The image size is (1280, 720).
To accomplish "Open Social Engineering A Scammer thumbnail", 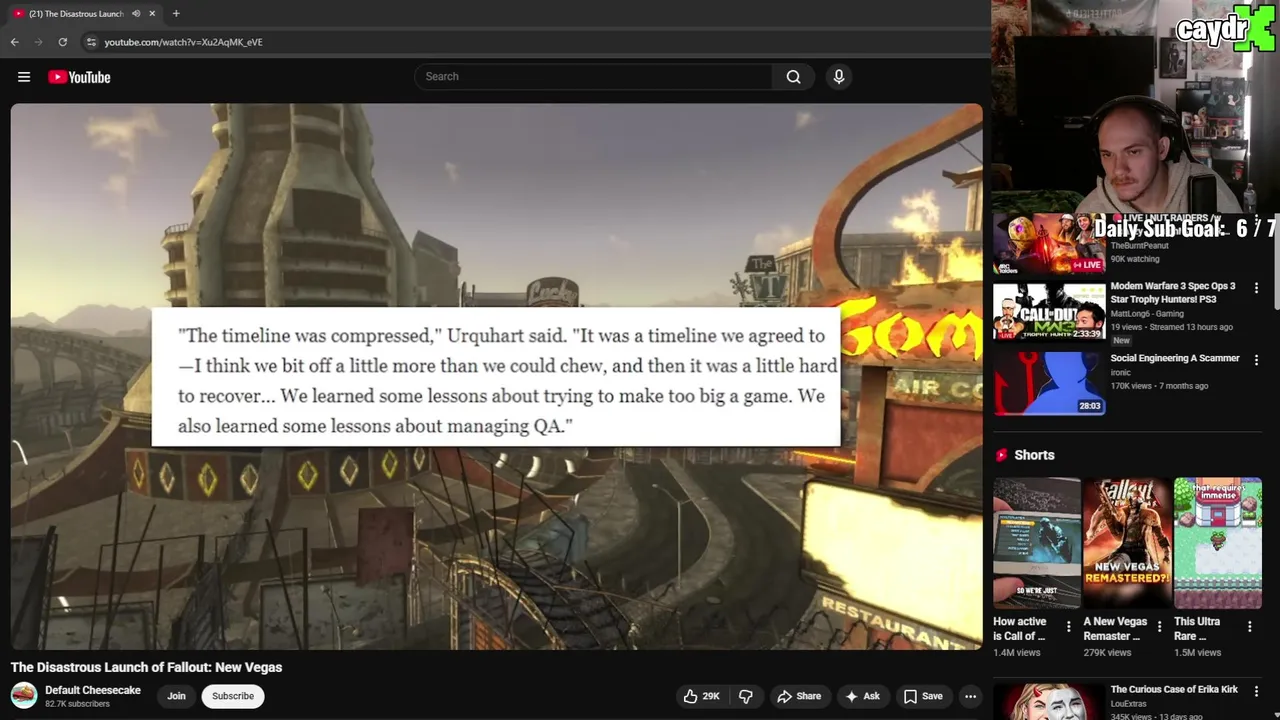I will pyautogui.click(x=1048, y=383).
